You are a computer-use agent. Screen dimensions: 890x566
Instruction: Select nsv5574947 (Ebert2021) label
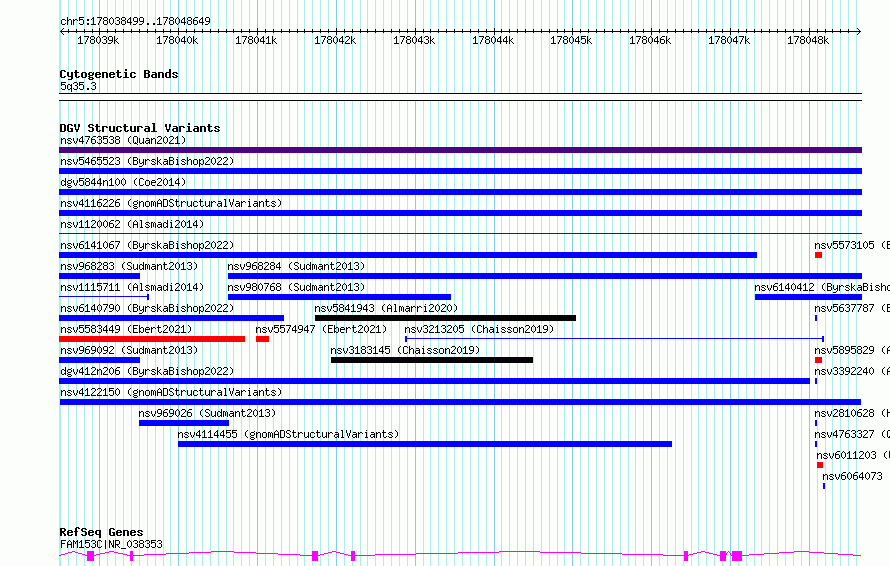(x=321, y=329)
